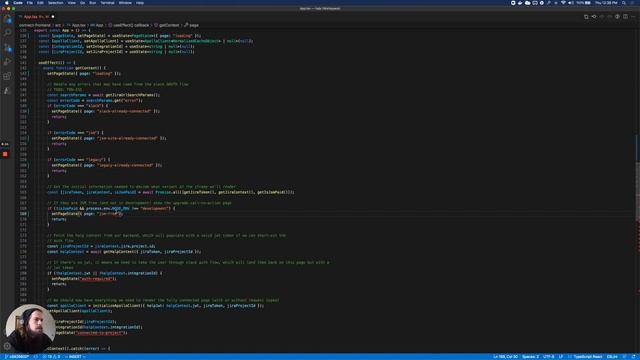Click the split editor icon in tab bar

tap(625, 17)
